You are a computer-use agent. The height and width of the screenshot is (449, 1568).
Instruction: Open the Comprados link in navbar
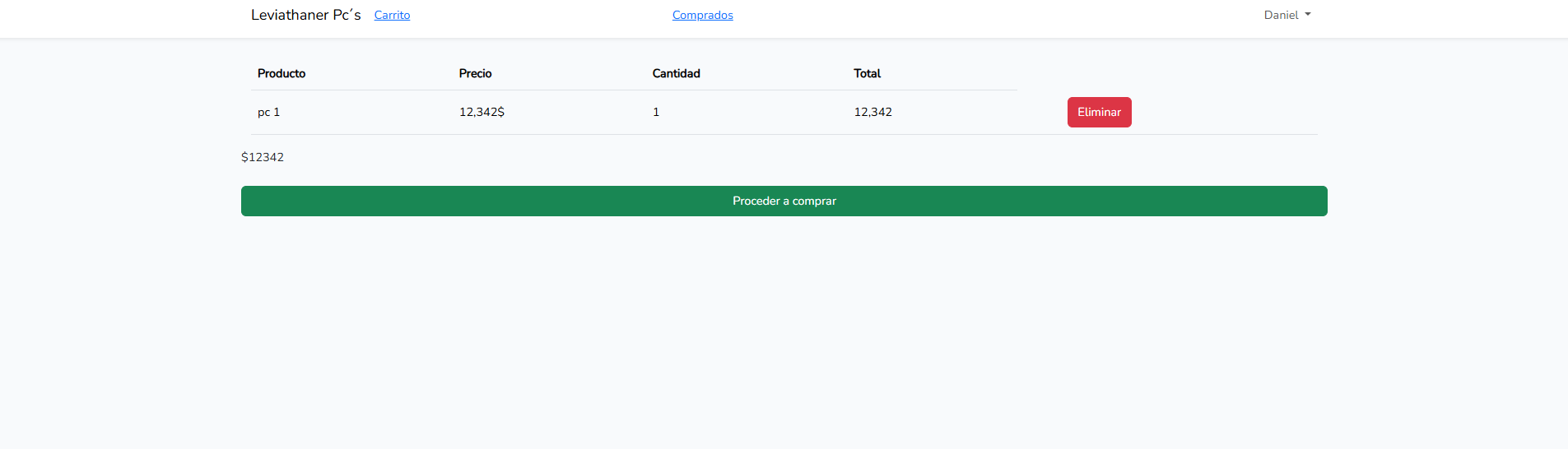(x=702, y=15)
